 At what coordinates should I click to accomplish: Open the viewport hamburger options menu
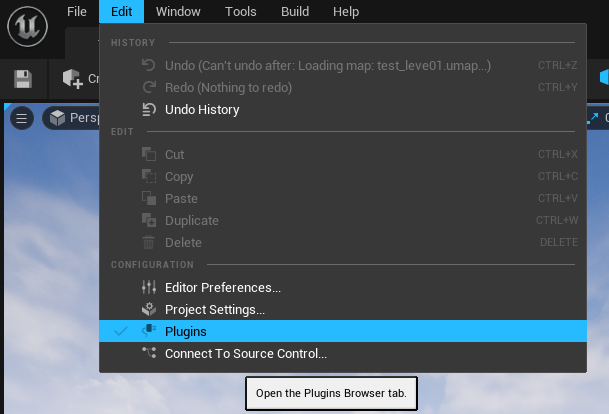point(22,118)
